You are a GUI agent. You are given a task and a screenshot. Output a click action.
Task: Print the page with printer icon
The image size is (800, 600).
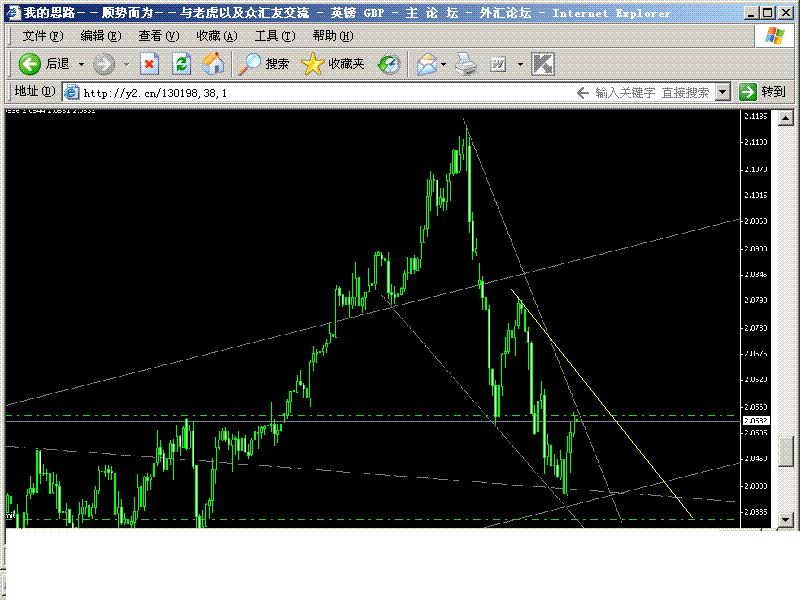[466, 64]
